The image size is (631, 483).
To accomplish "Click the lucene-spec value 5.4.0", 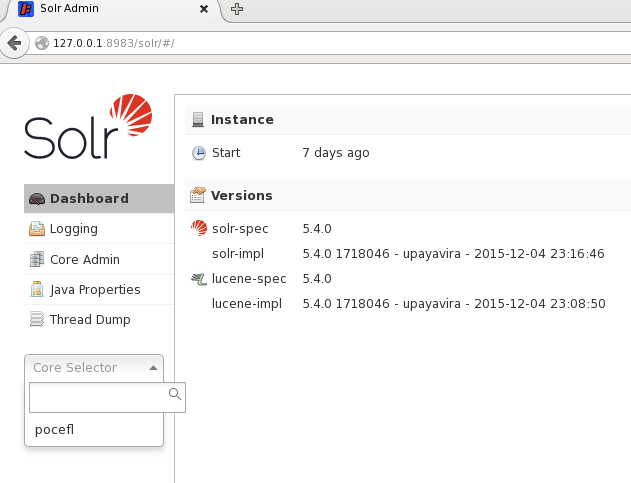I will [x=317, y=279].
